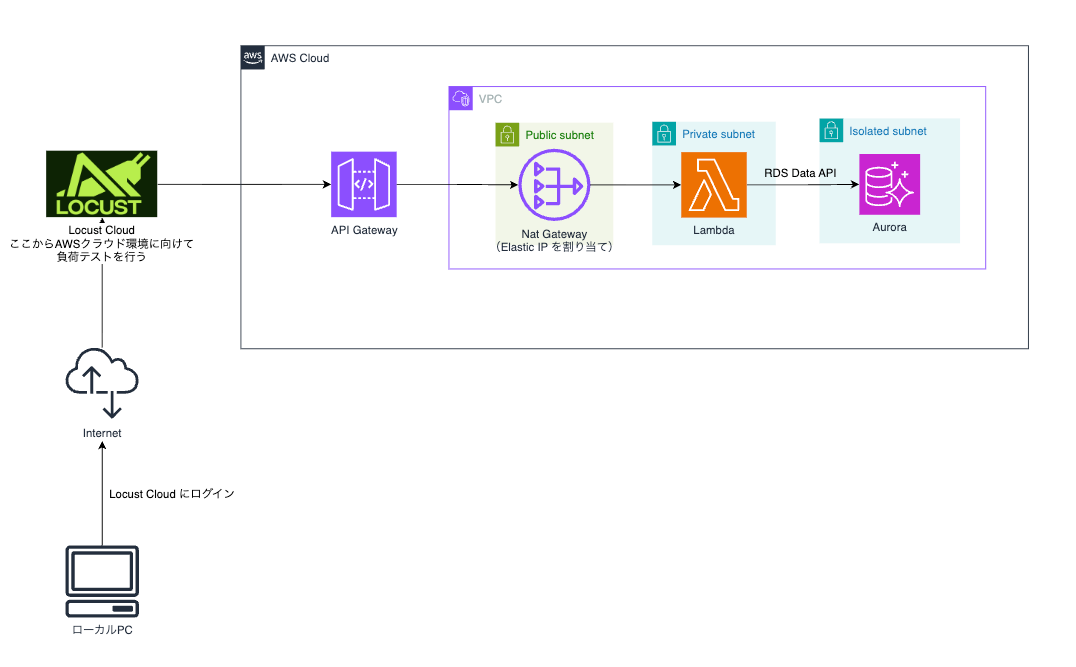This screenshot has height=667, width=1076.
Task: Click the 'Elastic IP を割り当て' text
Action: coord(554,247)
